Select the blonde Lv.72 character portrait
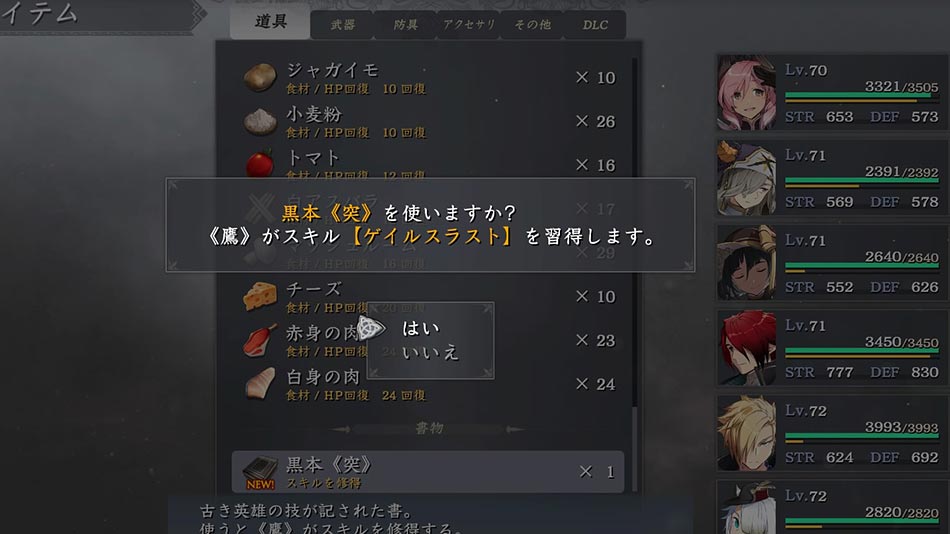This screenshot has height=534, width=950. coord(746,433)
